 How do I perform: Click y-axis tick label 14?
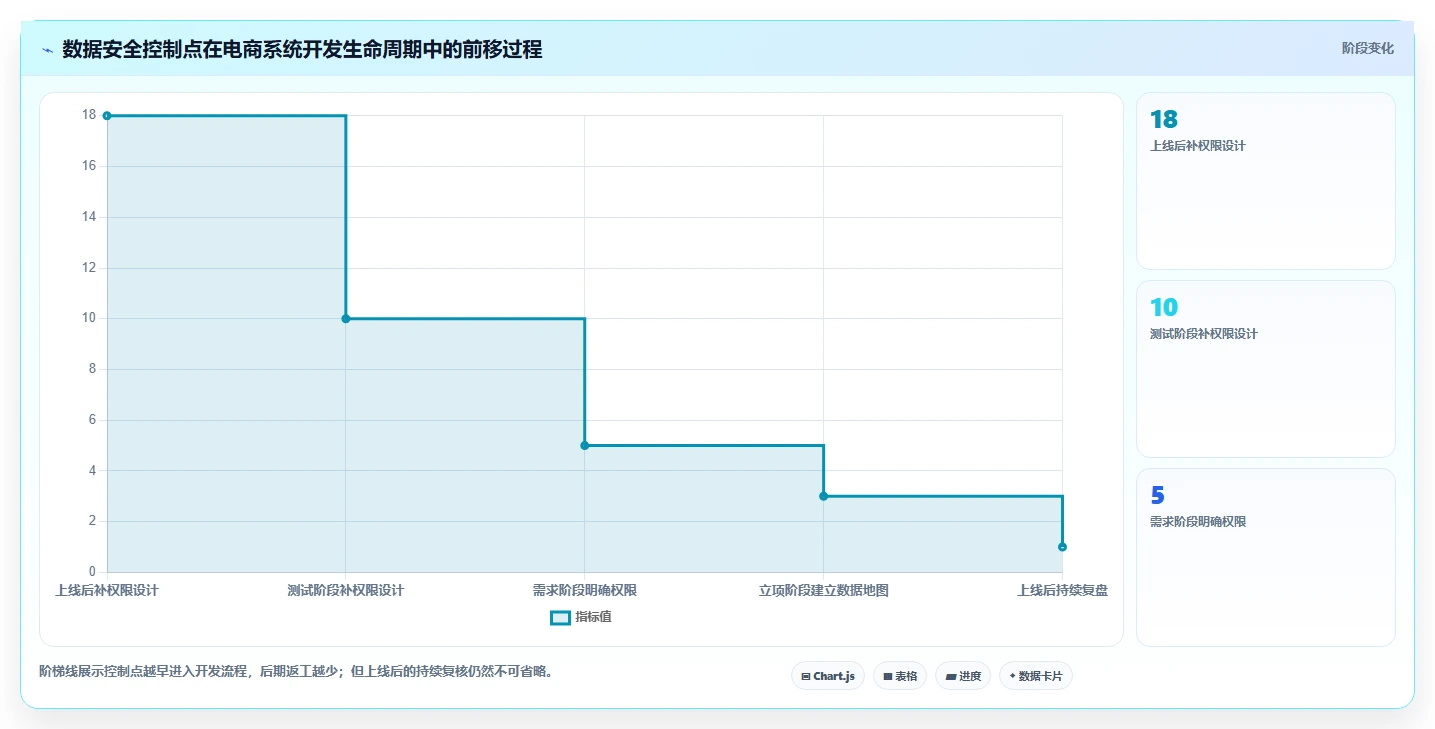click(x=89, y=217)
